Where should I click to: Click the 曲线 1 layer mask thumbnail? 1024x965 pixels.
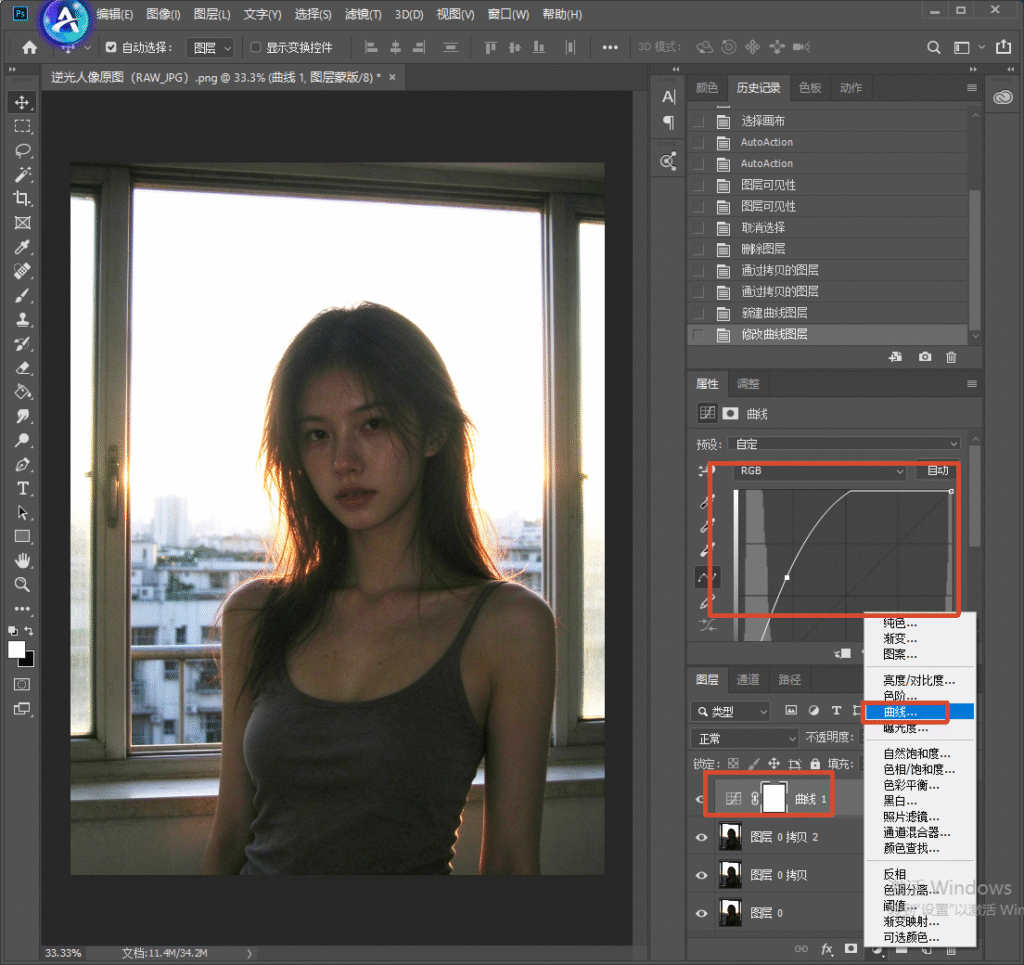(x=774, y=799)
